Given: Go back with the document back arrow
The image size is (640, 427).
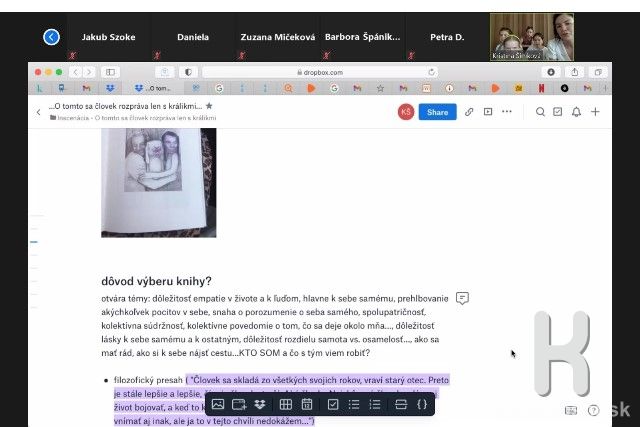Looking at the screenshot, I should coord(39,112).
